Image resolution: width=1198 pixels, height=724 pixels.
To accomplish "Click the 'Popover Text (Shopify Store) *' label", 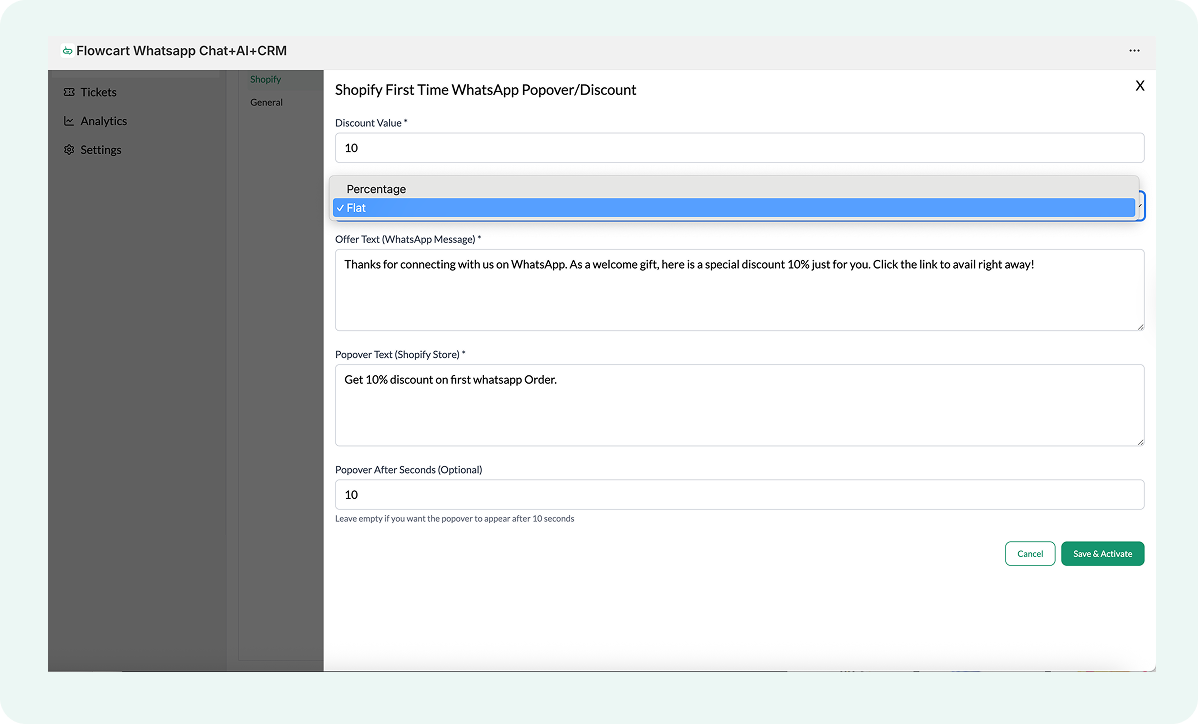I will (x=400, y=354).
